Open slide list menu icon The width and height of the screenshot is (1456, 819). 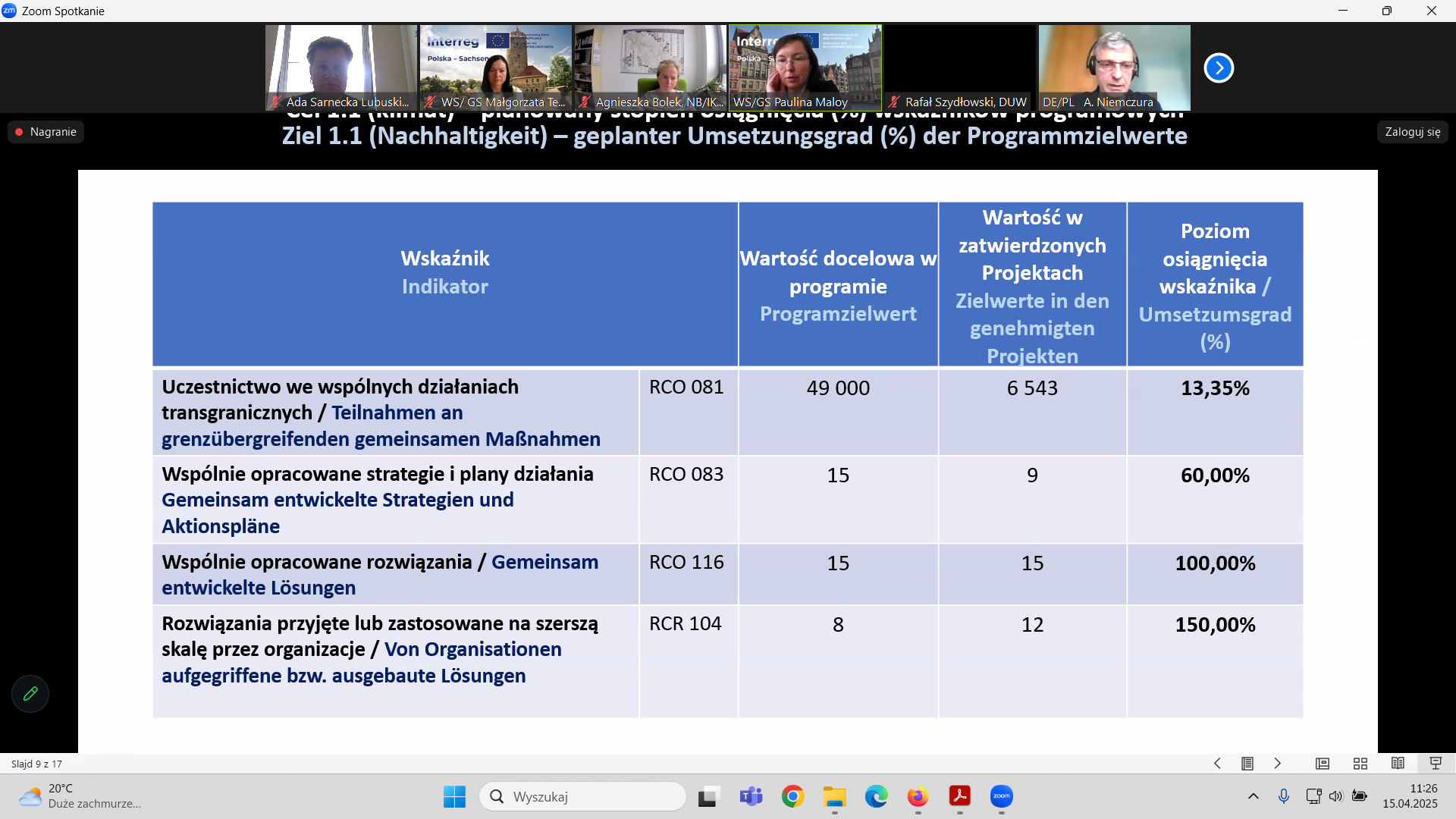[1247, 764]
